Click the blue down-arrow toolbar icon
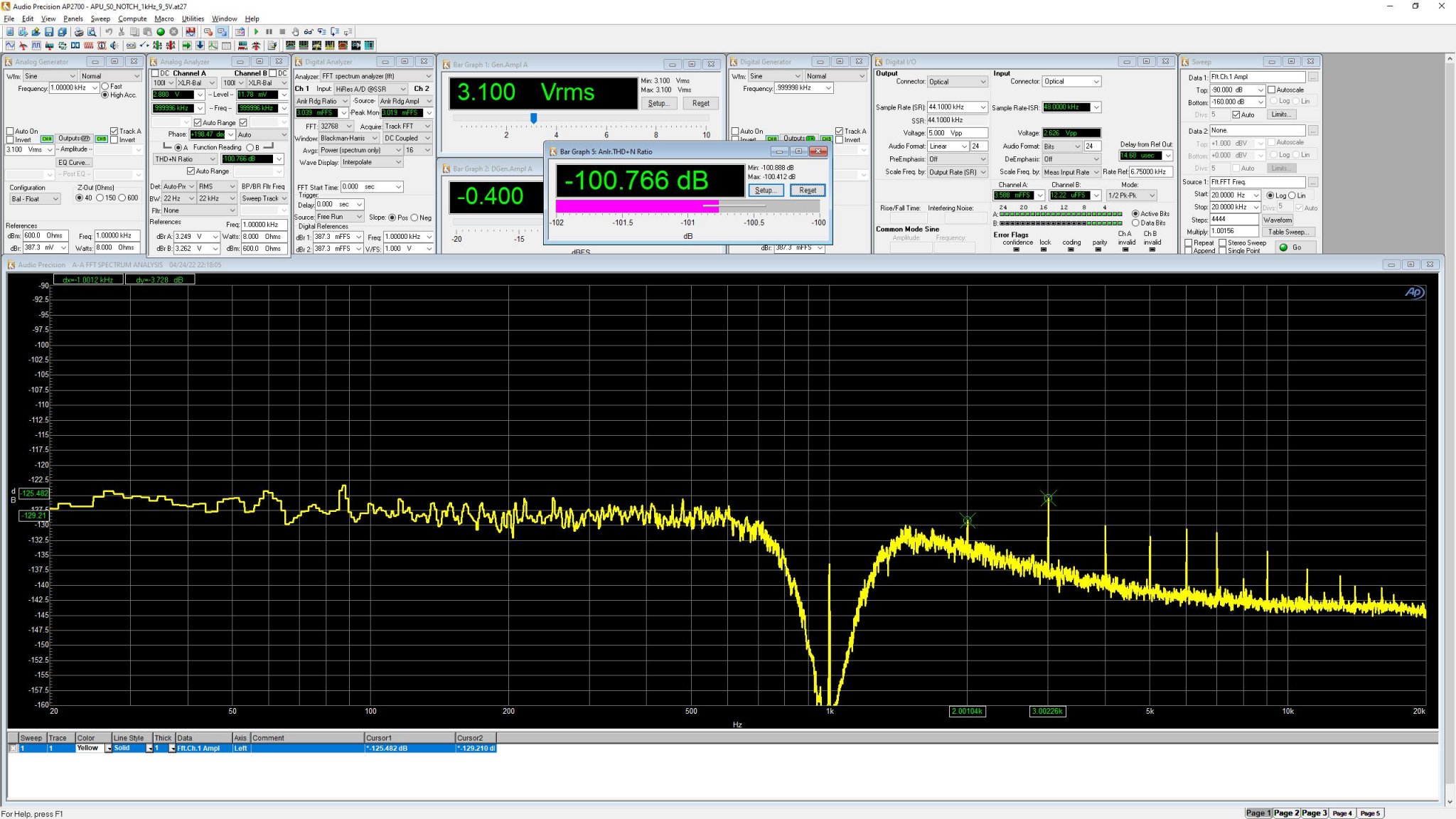 pos(200,45)
